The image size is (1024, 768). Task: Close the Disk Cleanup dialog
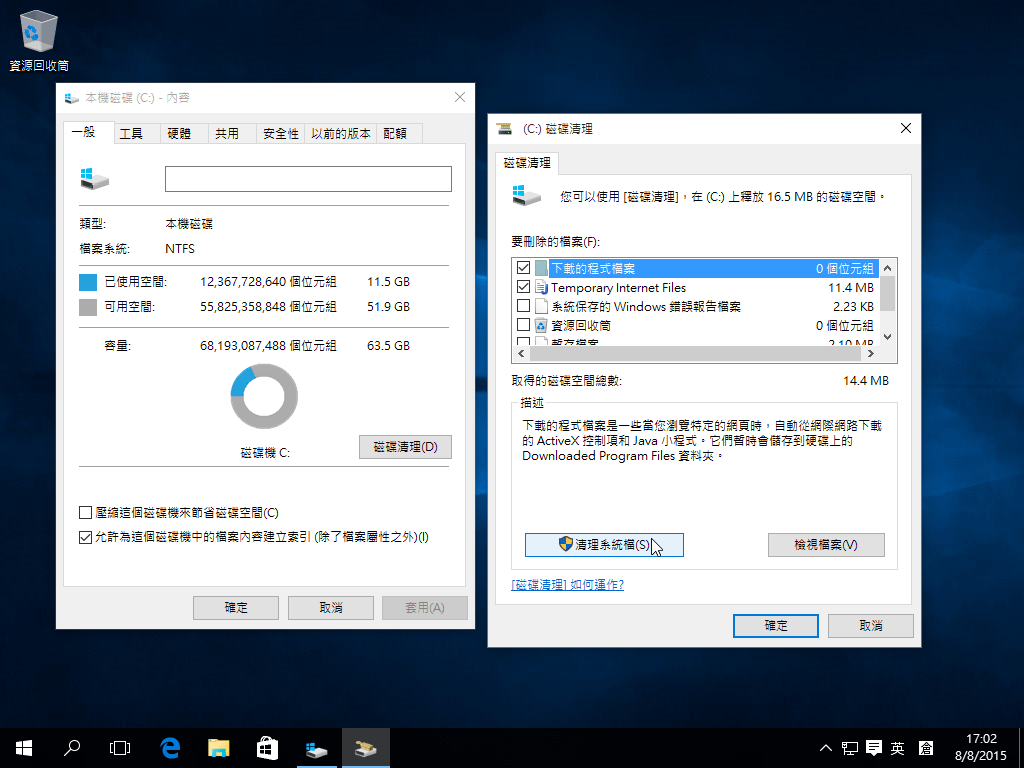[x=906, y=128]
